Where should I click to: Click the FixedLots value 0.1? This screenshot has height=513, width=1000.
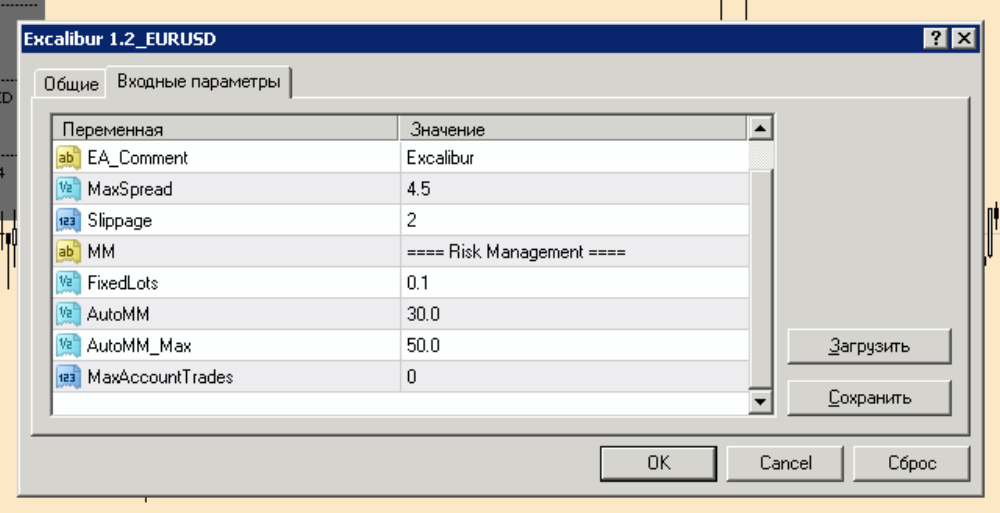575,283
